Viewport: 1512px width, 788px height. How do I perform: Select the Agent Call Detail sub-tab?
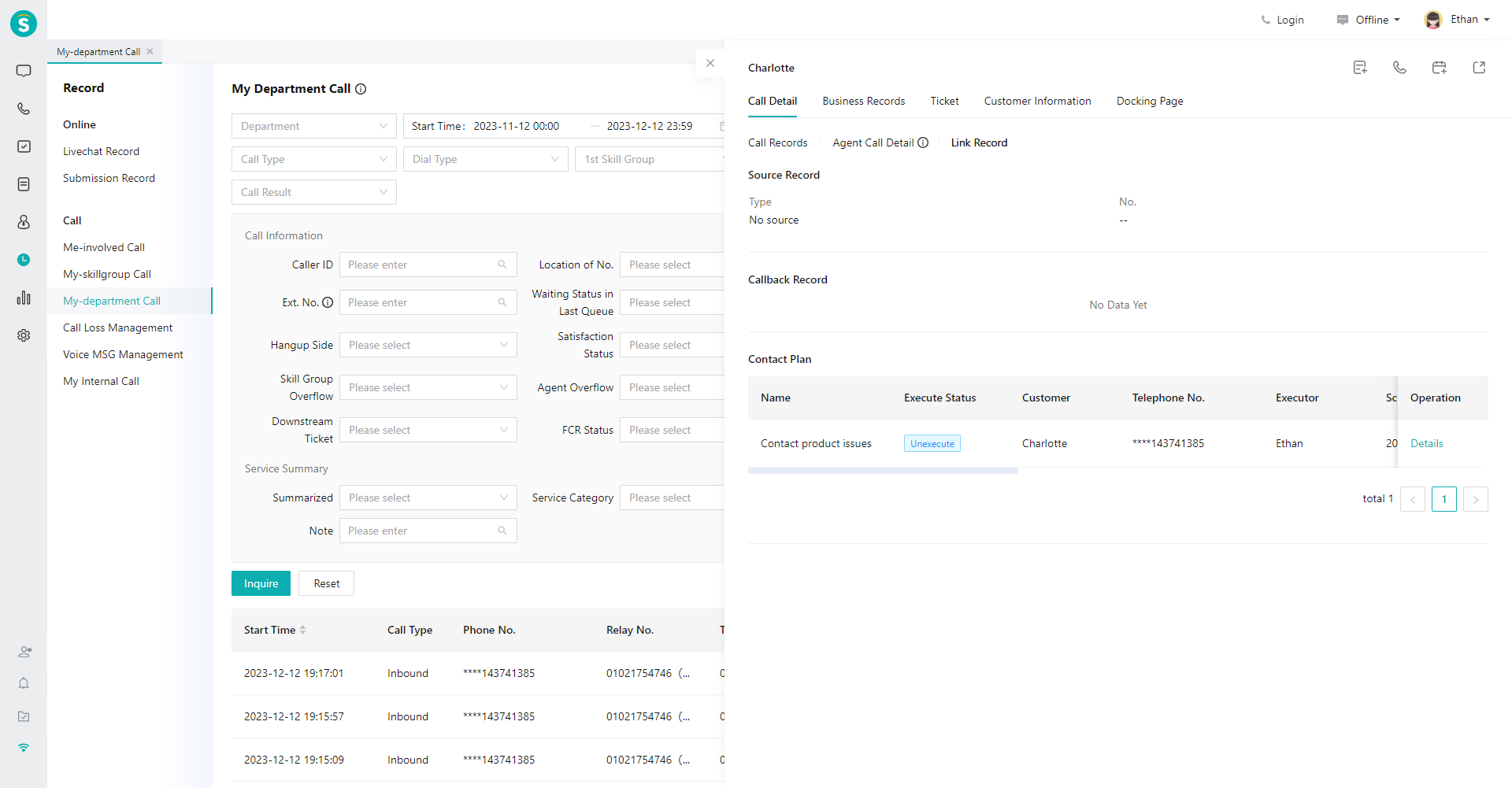tap(873, 142)
